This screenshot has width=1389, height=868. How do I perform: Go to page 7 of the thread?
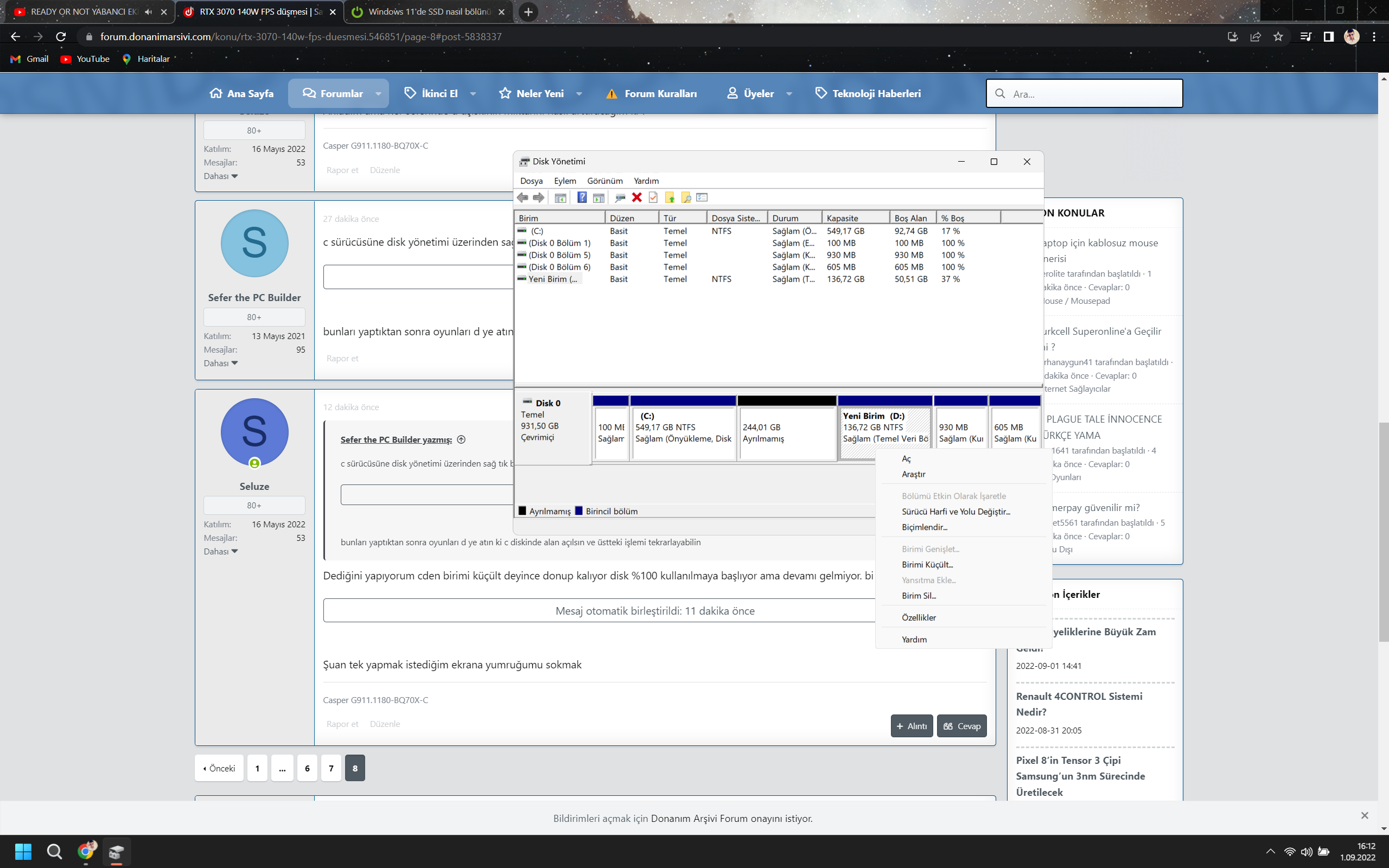[x=331, y=768]
